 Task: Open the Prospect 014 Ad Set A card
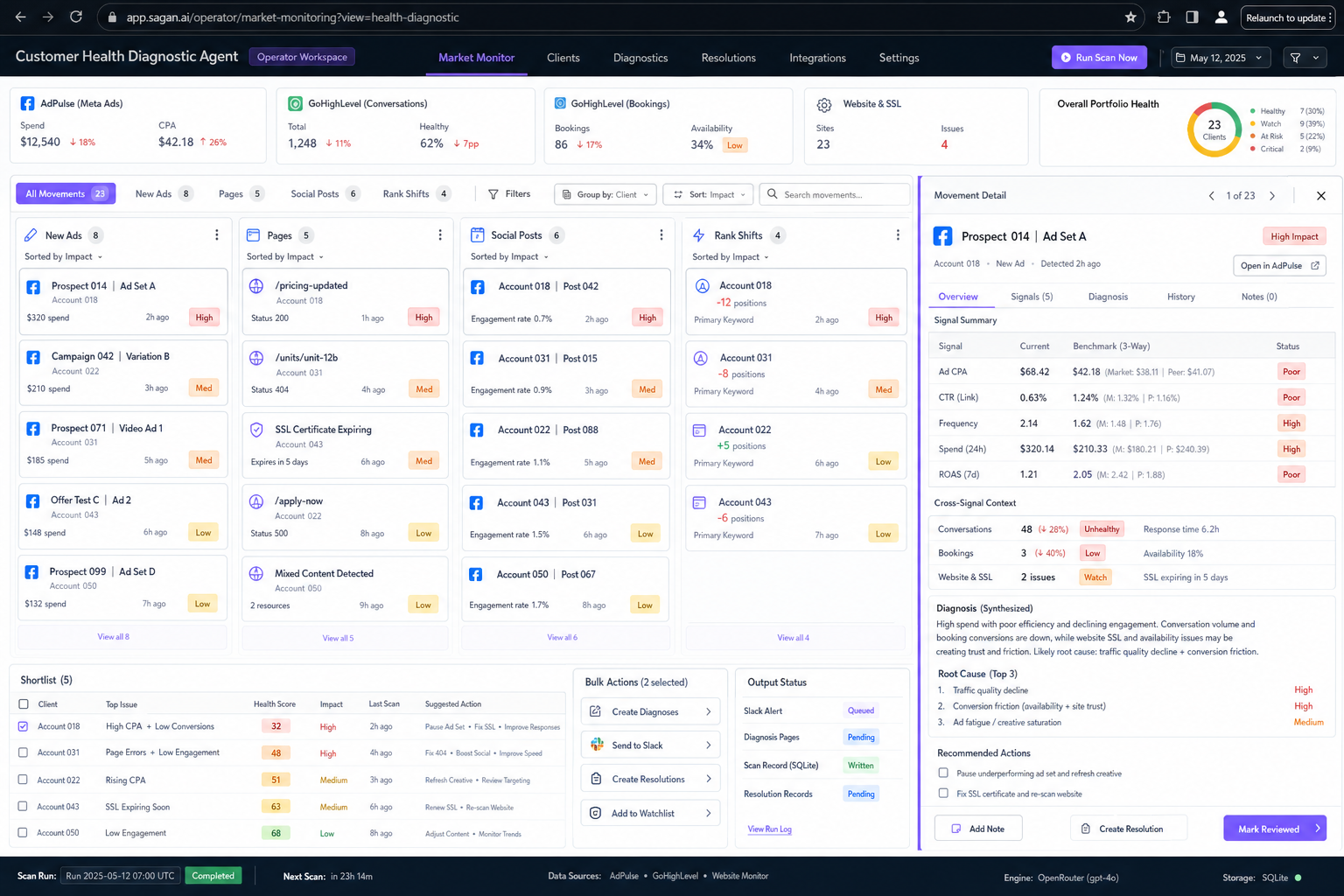(x=122, y=301)
